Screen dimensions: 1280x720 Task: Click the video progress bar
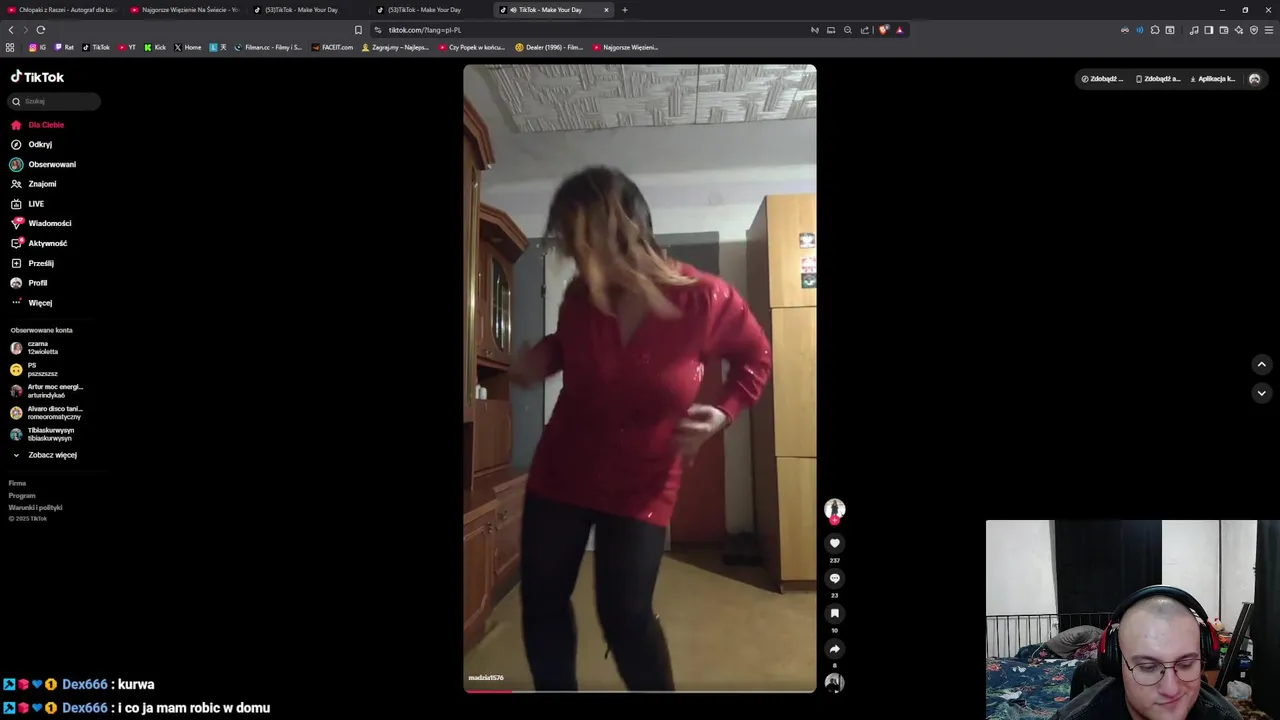coord(640,690)
